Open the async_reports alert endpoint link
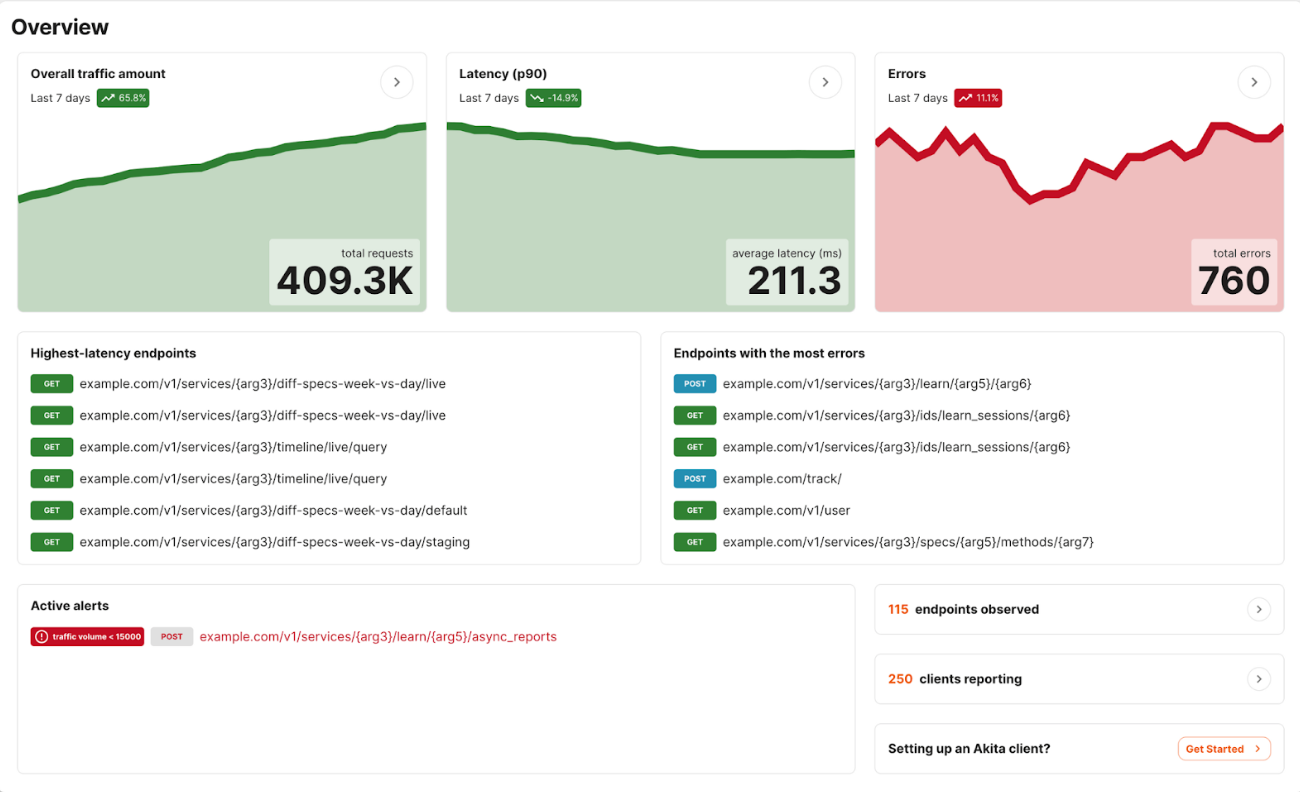Image resolution: width=1300 pixels, height=792 pixels. (378, 636)
